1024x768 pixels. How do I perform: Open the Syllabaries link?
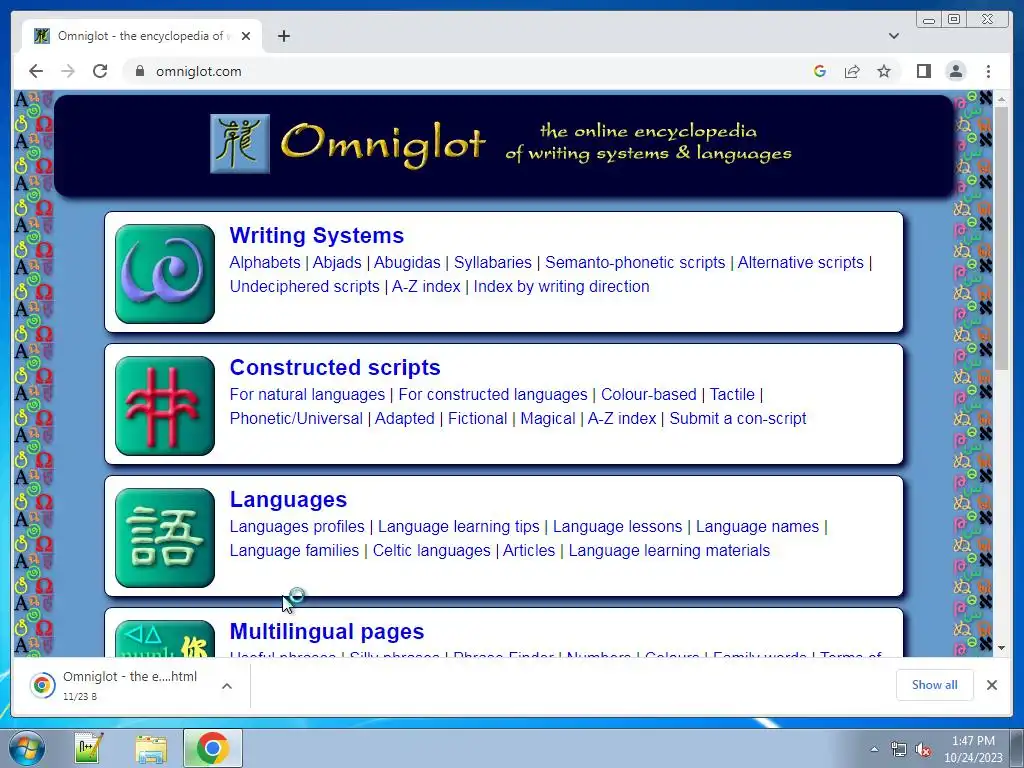[492, 263]
